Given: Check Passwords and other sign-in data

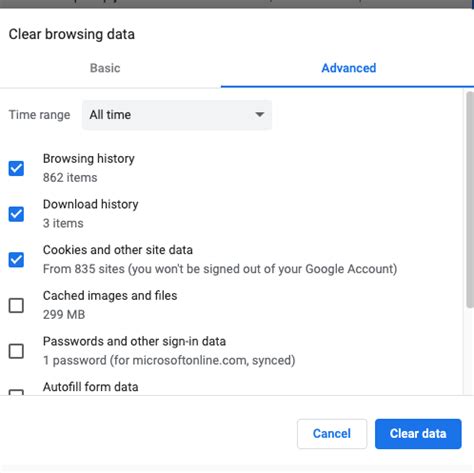Looking at the screenshot, I should coord(16,351).
